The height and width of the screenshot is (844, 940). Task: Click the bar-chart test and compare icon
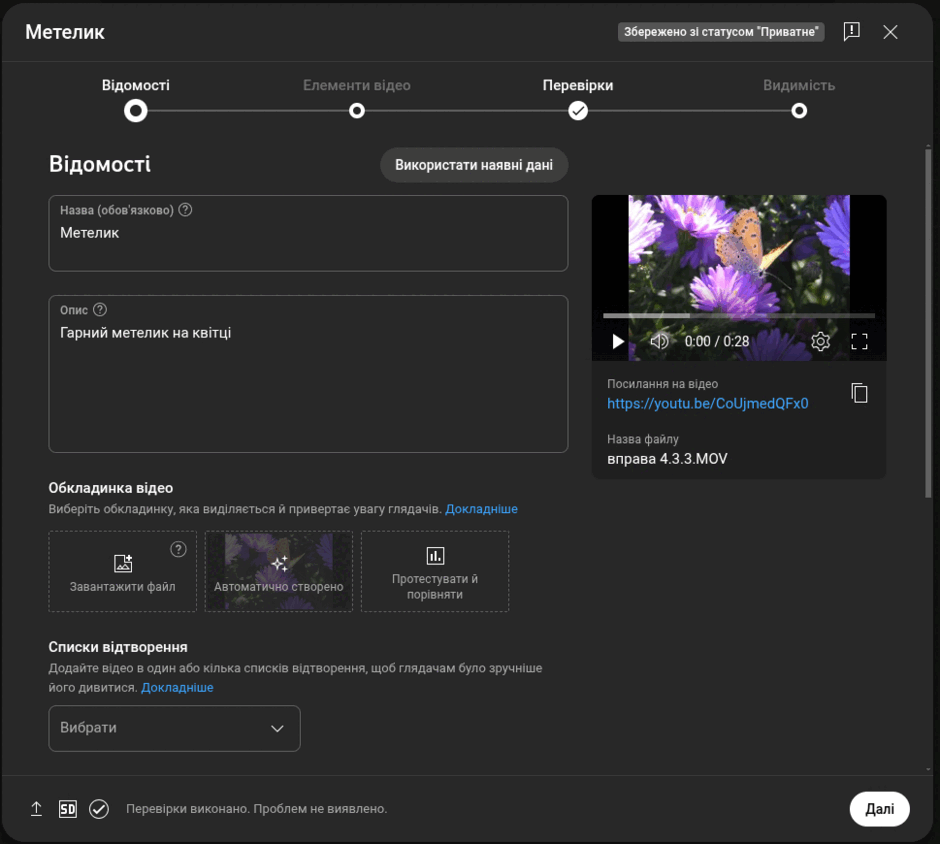(x=435, y=556)
